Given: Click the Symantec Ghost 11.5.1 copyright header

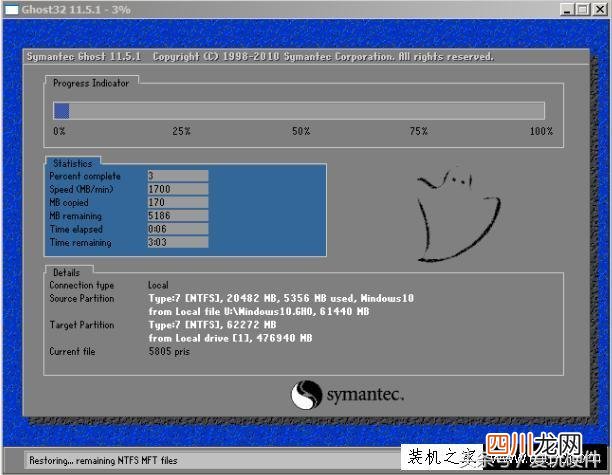Looking at the screenshot, I should click(260, 57).
